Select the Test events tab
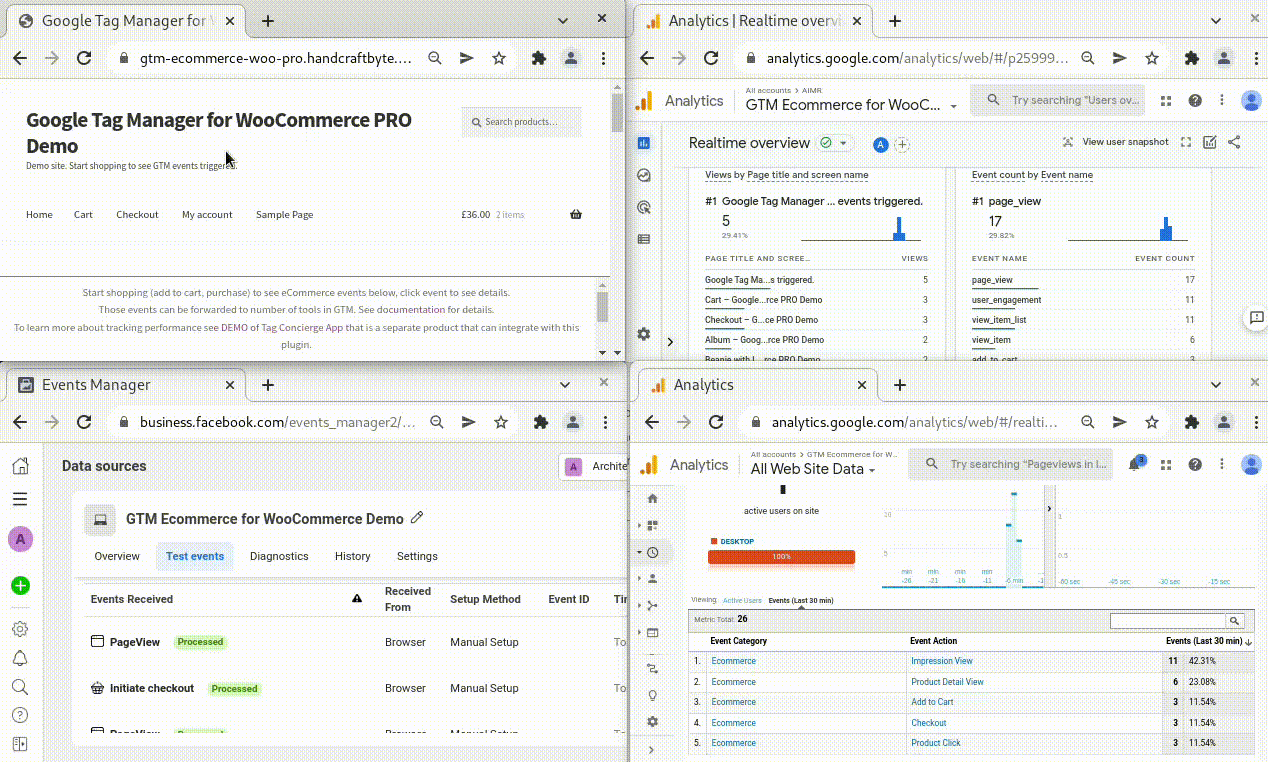1268x762 pixels. [195, 556]
